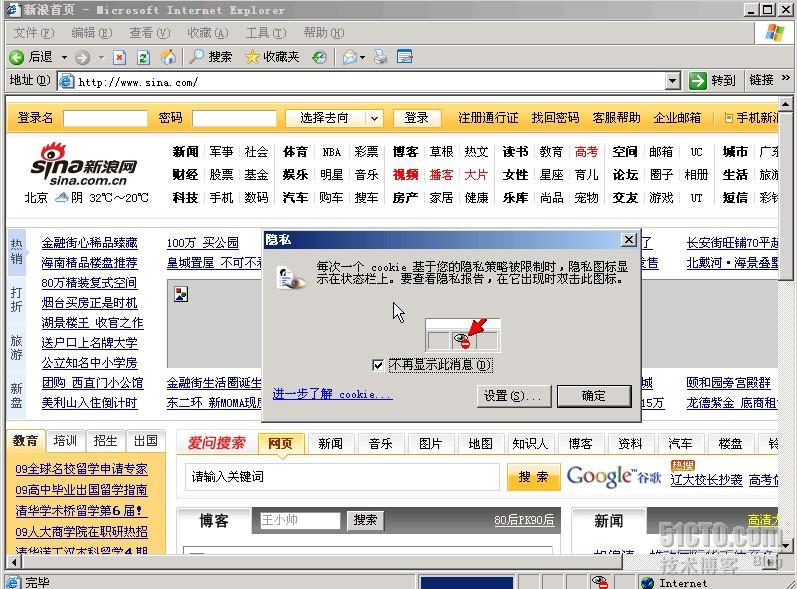
Task: Click the 金融街心稀品臻藏 link
Action: pos(89,243)
